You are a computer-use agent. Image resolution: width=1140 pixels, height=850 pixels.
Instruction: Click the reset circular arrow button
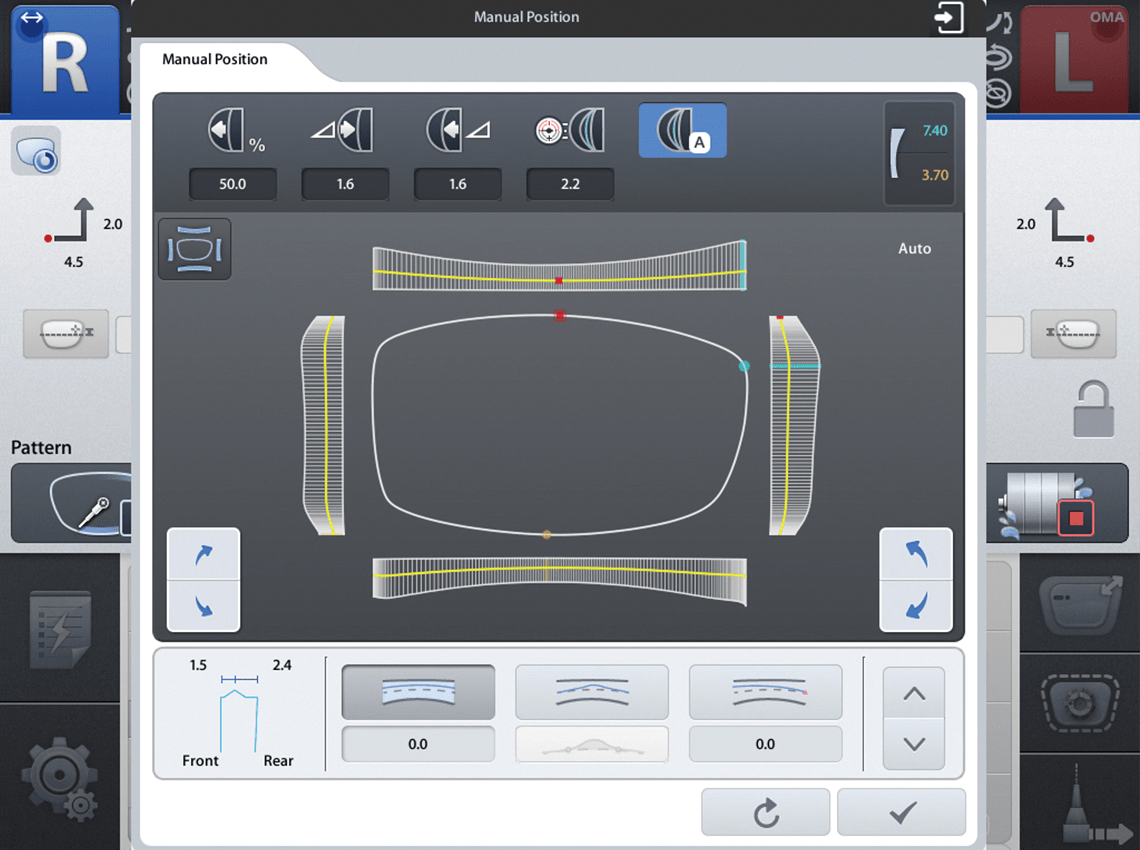coord(766,812)
